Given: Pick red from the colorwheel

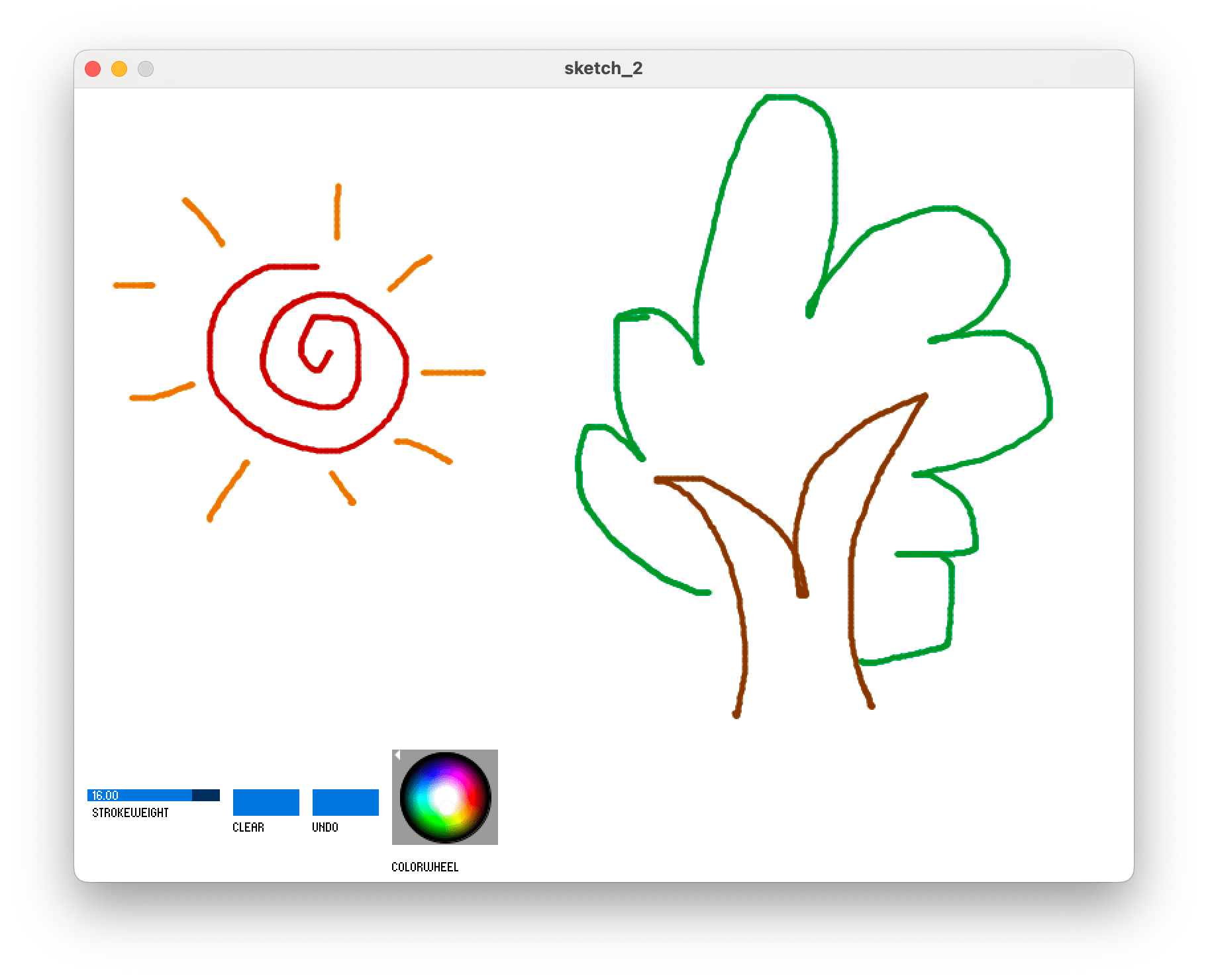Looking at the screenshot, I should point(472,796).
